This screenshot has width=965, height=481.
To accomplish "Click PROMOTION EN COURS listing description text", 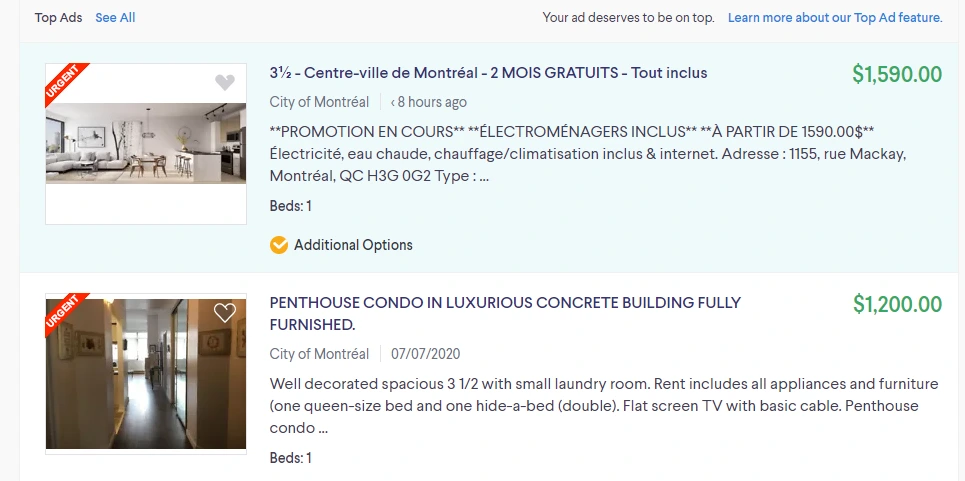I will 588,154.
